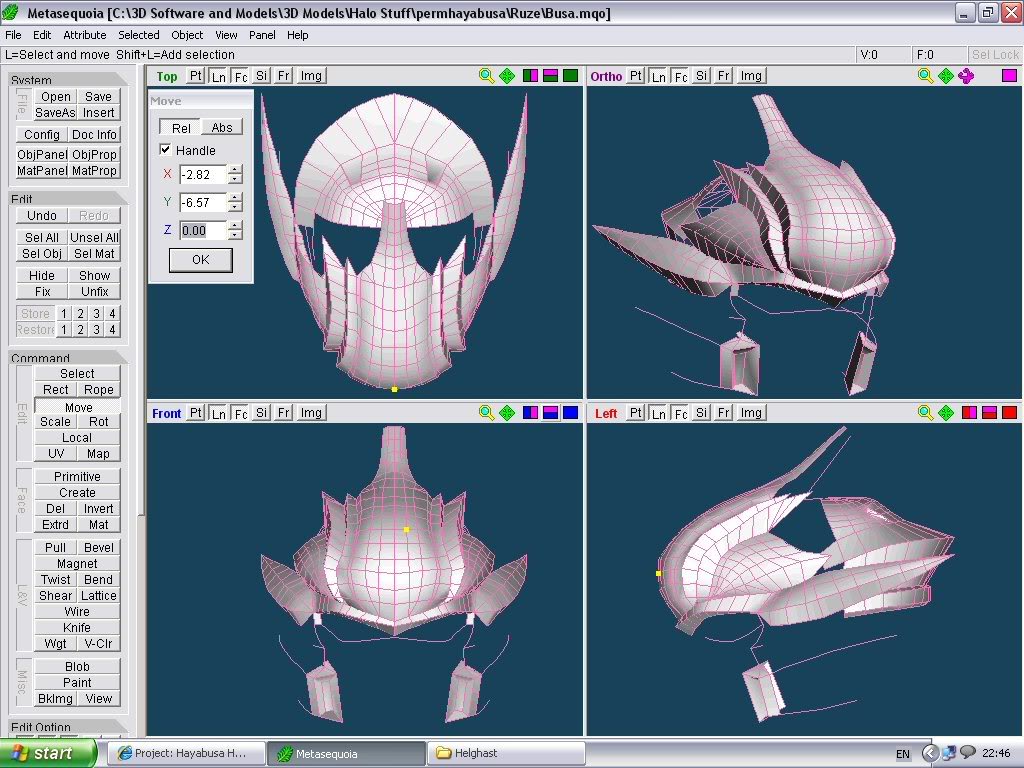Viewport: 1024px width, 768px height.
Task: Click the Bevel command button
Action: click(99, 548)
